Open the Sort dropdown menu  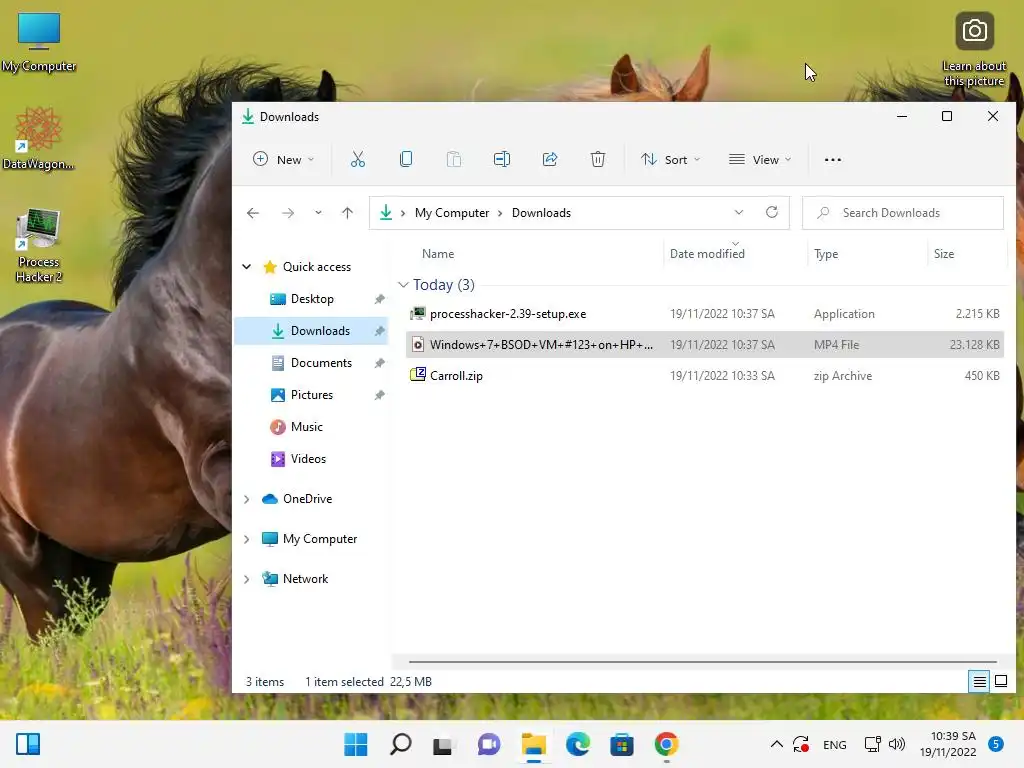(x=671, y=159)
